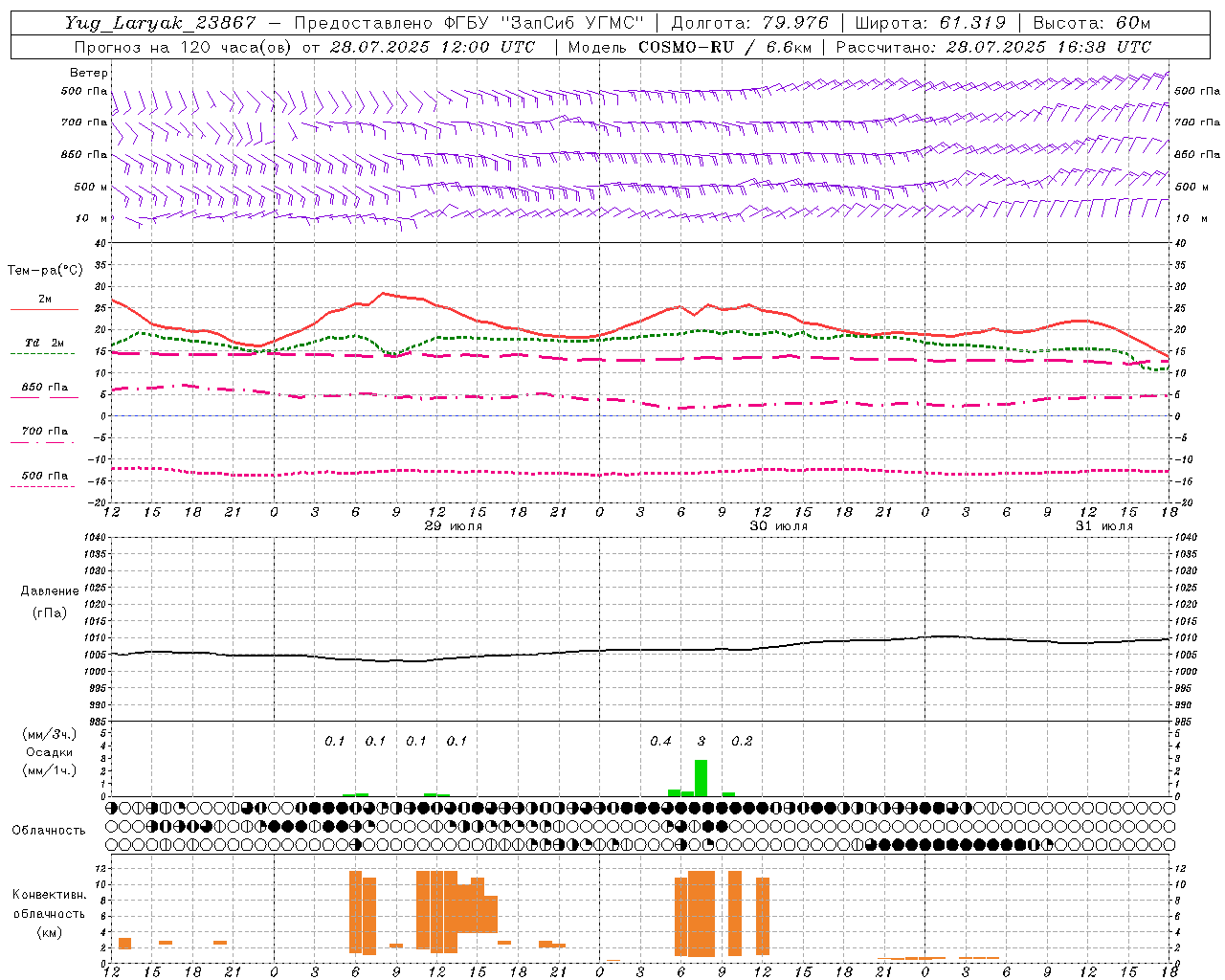Image resolution: width=1225 pixels, height=980 pixels.
Task: Click "Прогноз на 120 часа(ов)" header text
Action: click(184, 47)
